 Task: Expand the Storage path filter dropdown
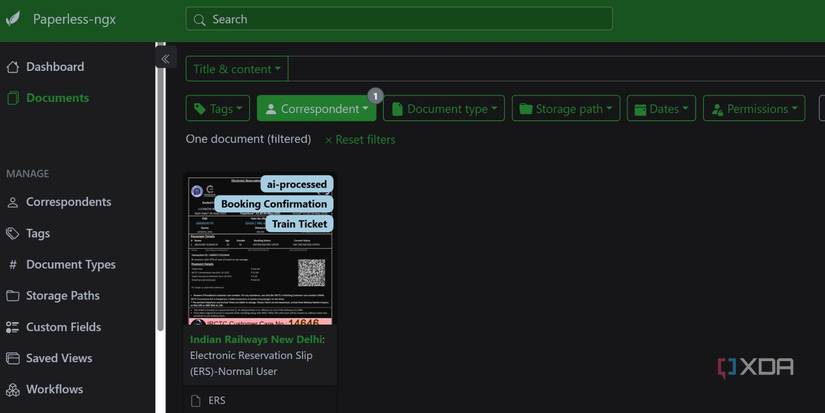[566, 108]
